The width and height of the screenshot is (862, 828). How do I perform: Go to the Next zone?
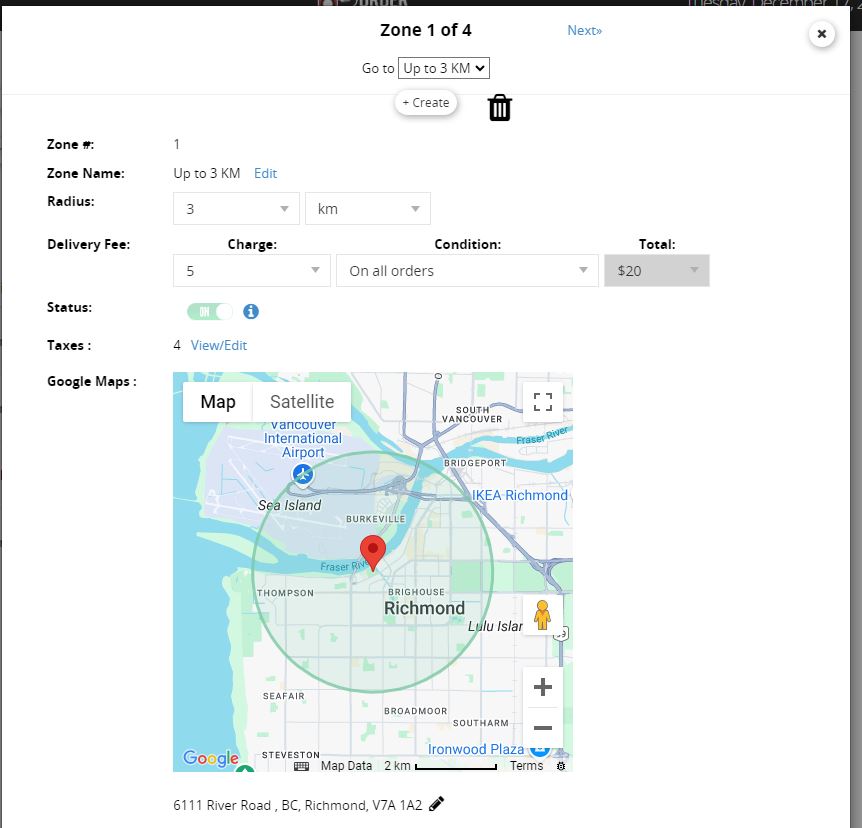coord(584,30)
